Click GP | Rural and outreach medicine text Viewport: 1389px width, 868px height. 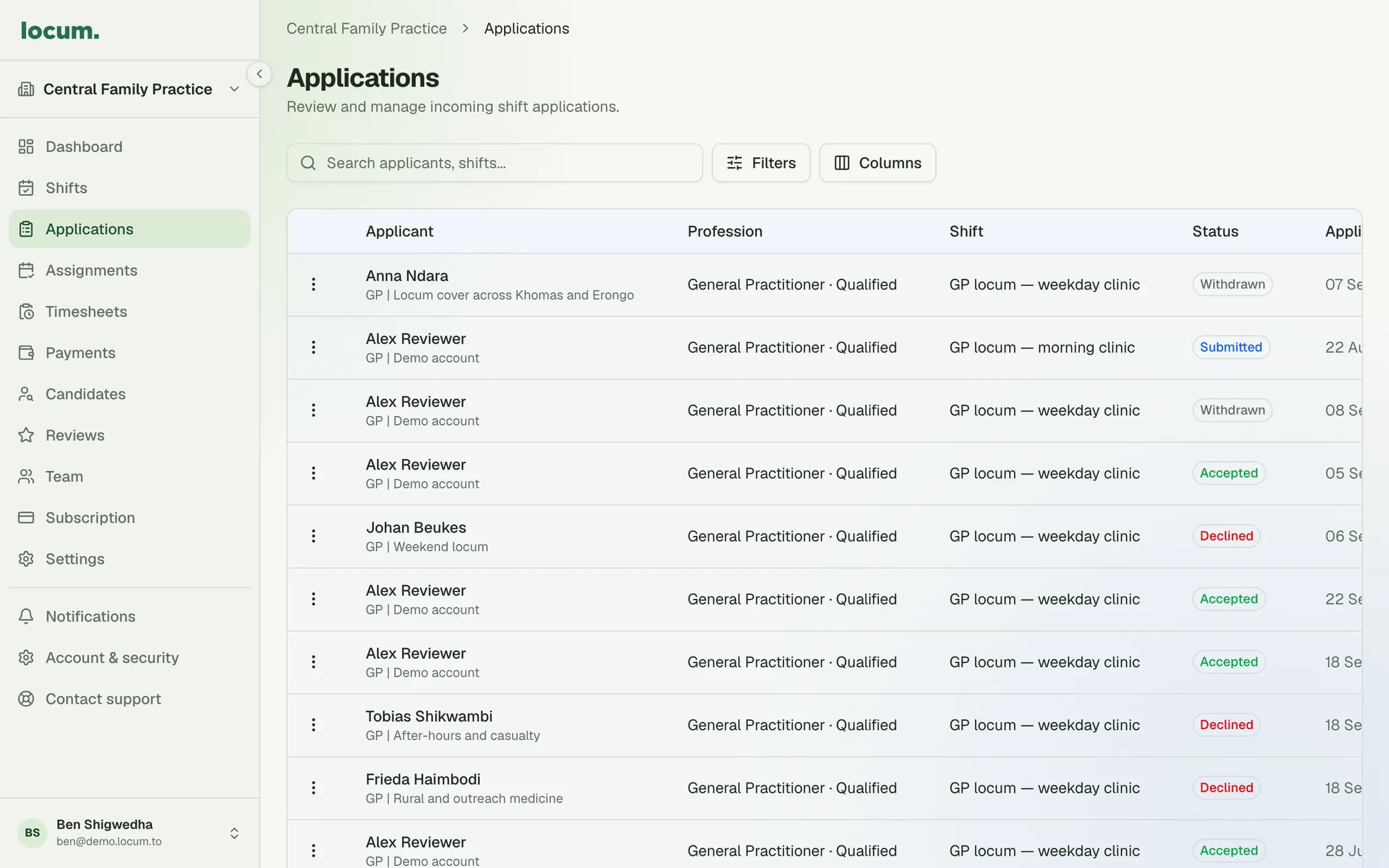click(464, 799)
